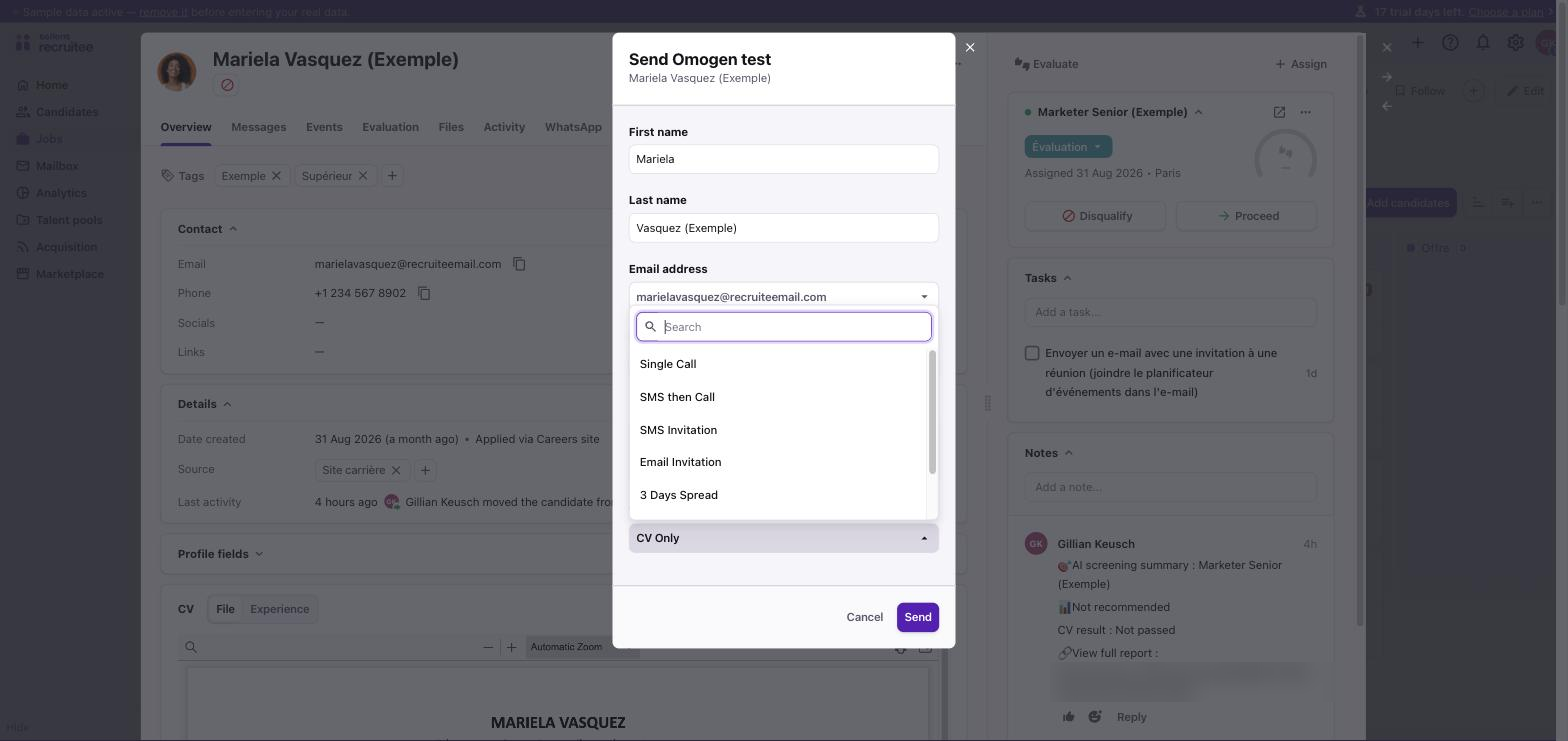The image size is (1568, 741).
Task: Remove the Site carrière source
Action: point(396,470)
